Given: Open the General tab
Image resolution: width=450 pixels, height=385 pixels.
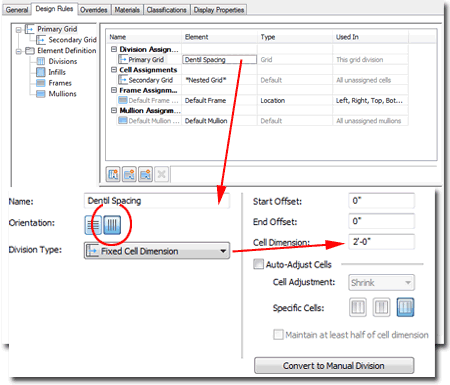Looking at the screenshot, I should (x=17, y=10).
